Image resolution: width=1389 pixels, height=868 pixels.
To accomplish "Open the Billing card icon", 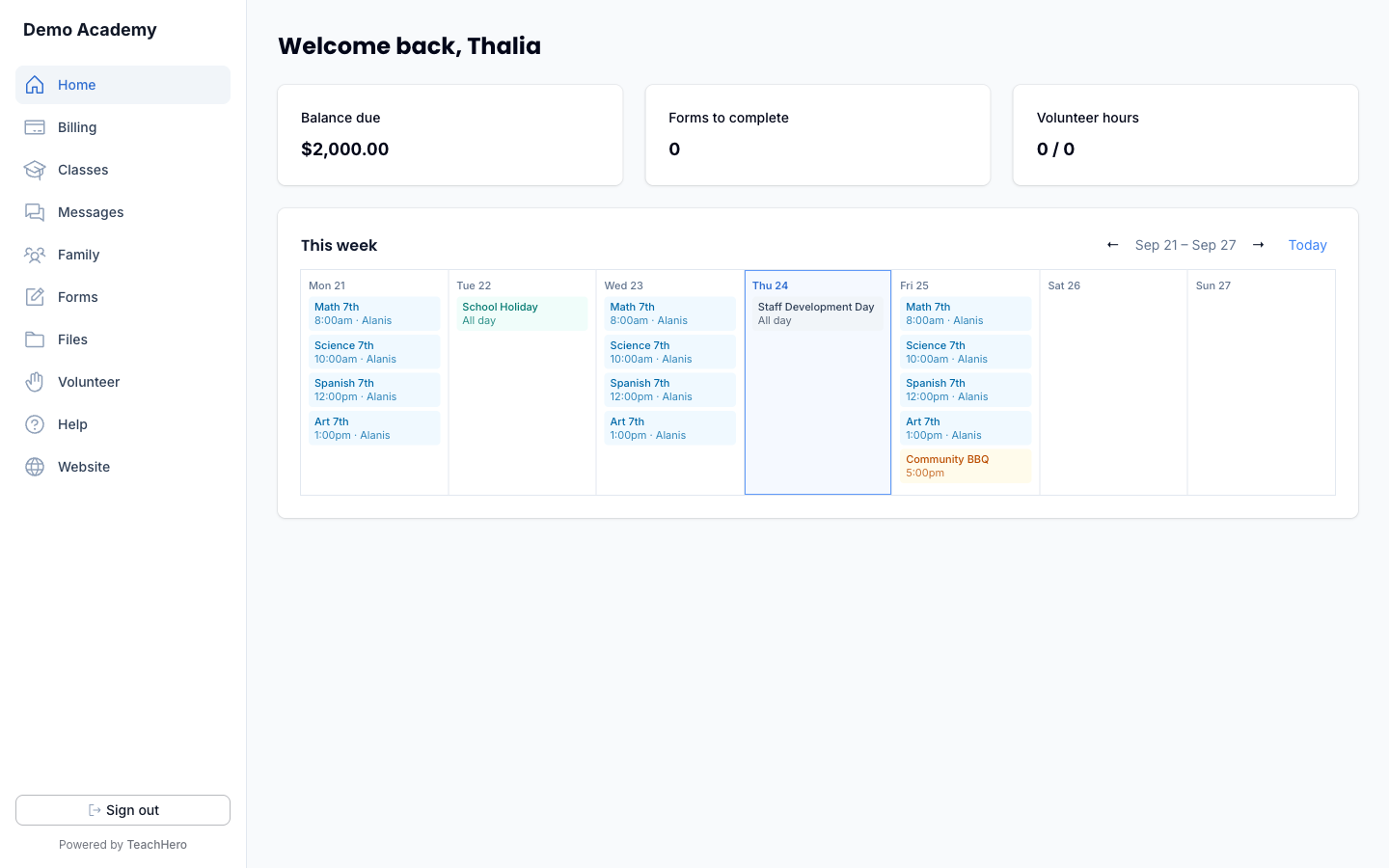I will (x=35, y=127).
